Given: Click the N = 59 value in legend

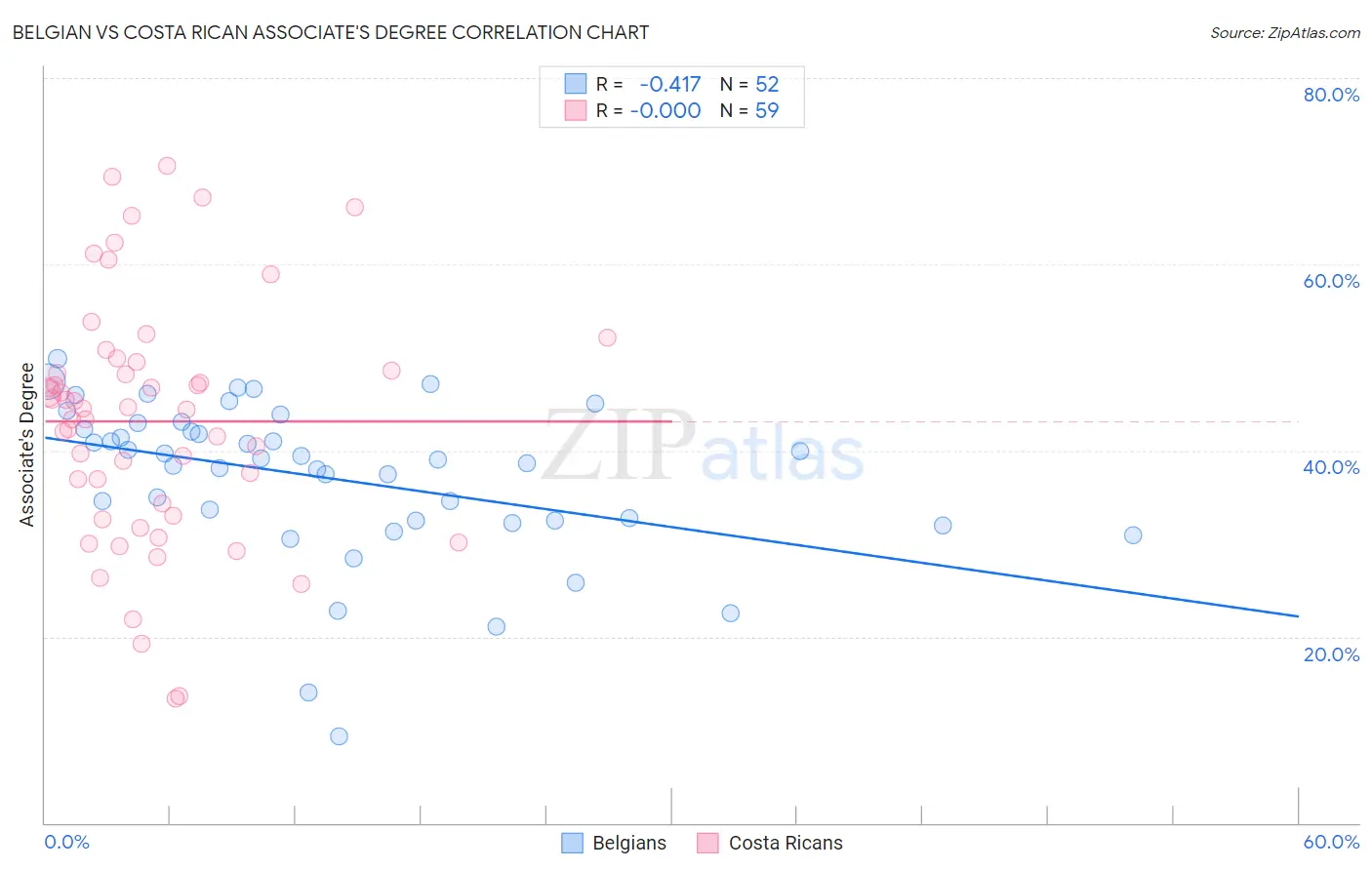Looking at the screenshot, I should tap(749, 110).
